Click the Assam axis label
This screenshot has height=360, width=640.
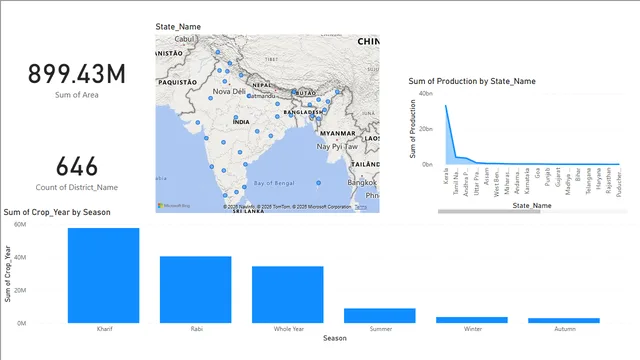point(486,176)
